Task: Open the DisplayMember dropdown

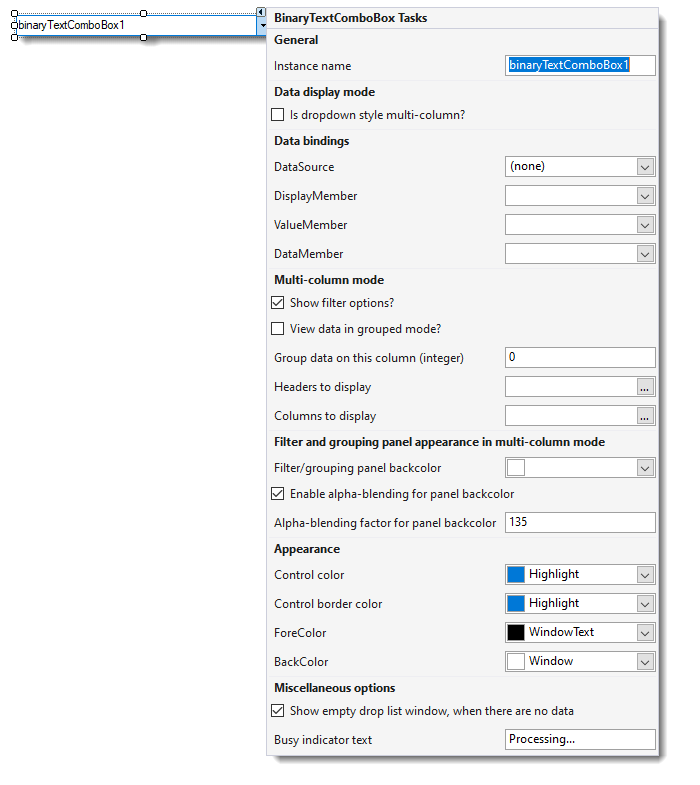Action: pos(645,196)
